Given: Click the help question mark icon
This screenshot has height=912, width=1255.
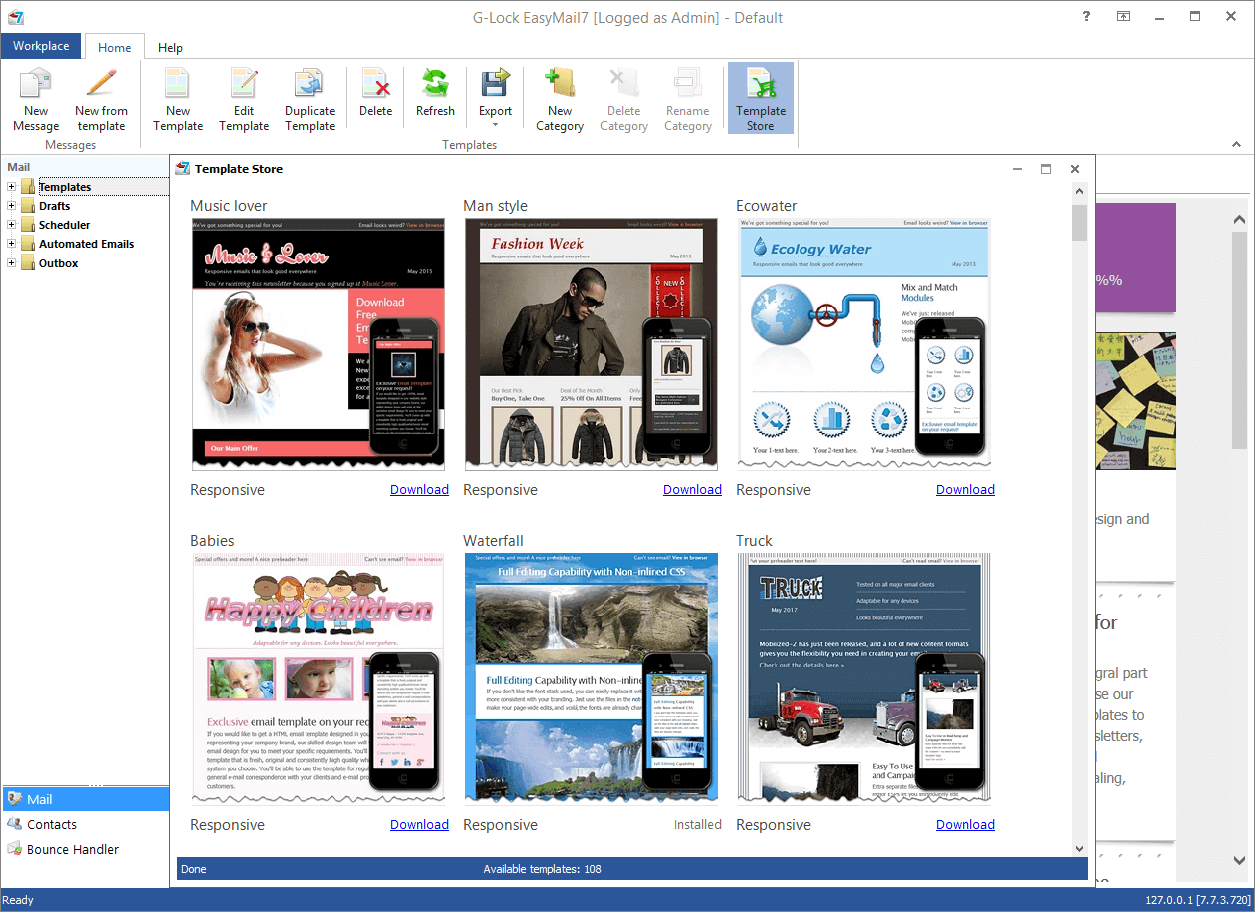Looking at the screenshot, I should (1086, 16).
